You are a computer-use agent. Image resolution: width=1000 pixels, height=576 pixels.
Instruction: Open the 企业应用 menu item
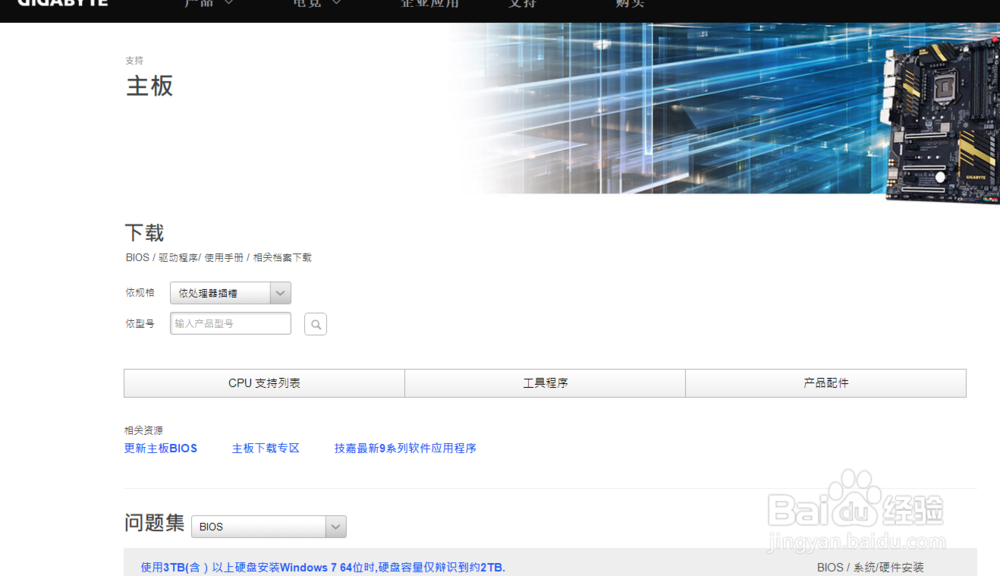click(429, 4)
